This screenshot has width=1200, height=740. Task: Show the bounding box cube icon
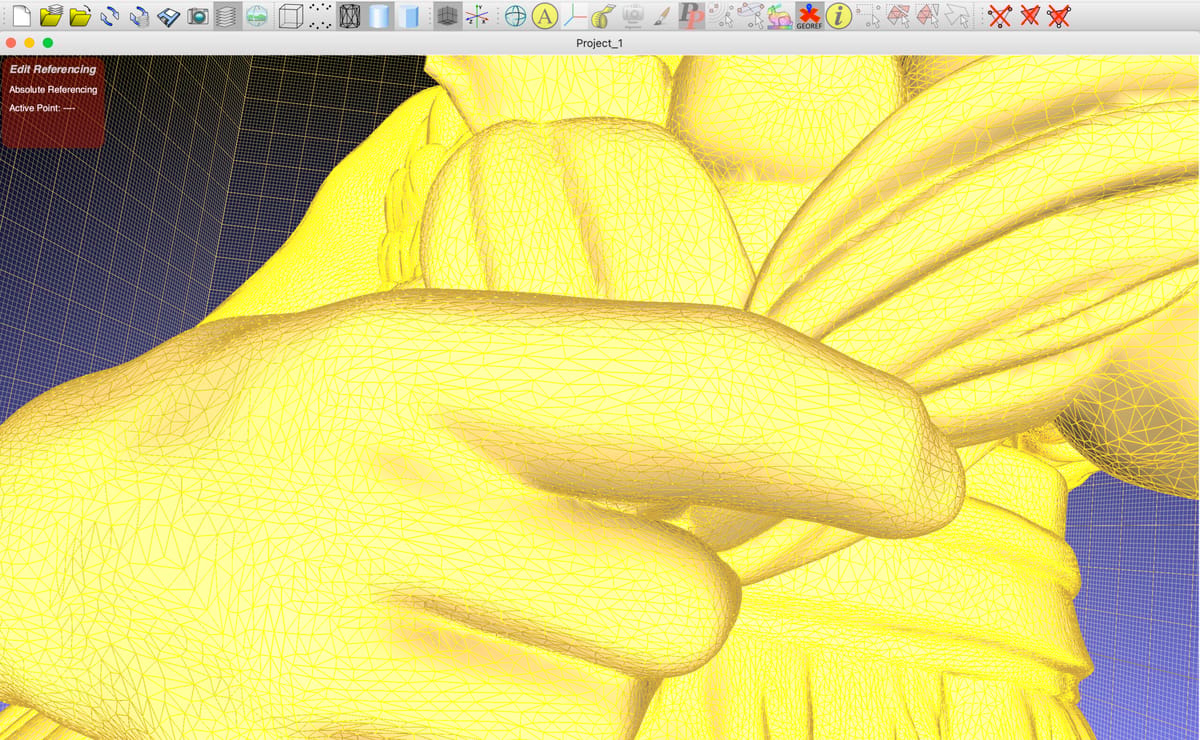pyautogui.click(x=290, y=15)
